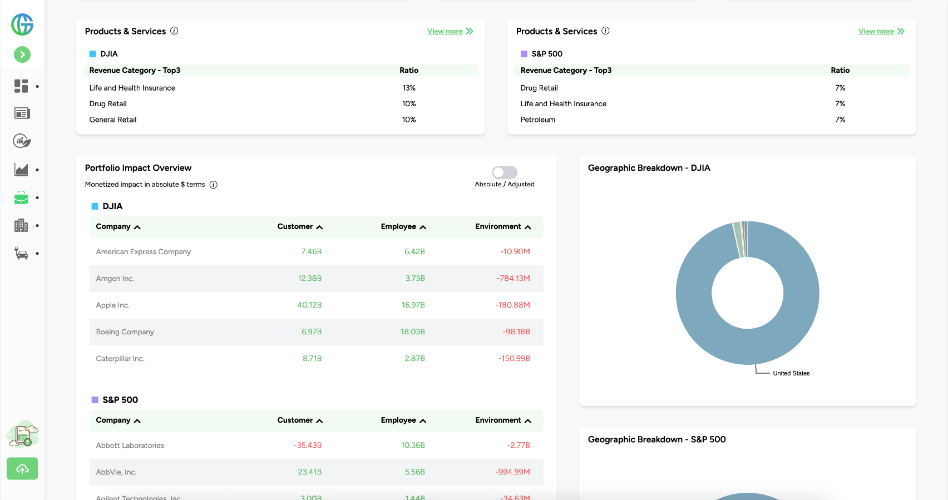Click the Geographic Breakdown - S&P 500 heading
This screenshot has width=948, height=500.
coord(657,440)
